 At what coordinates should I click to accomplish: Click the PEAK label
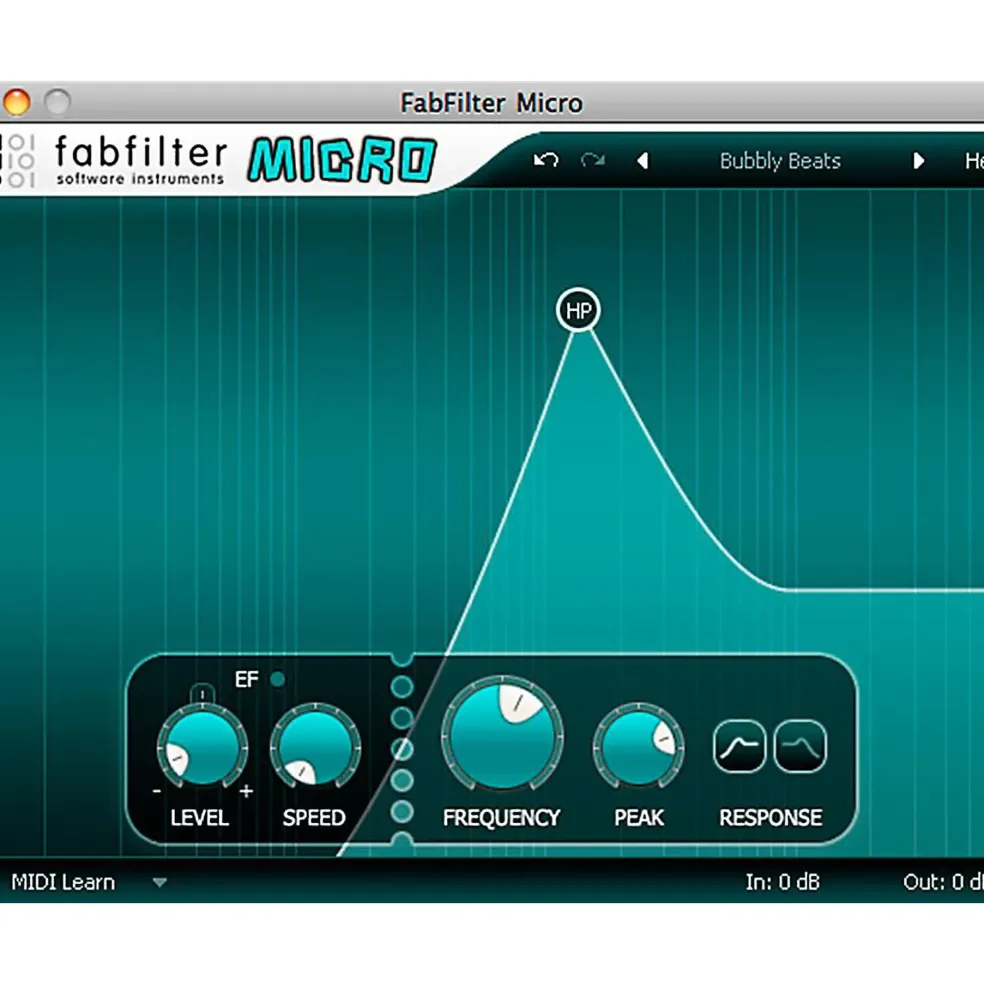coord(638,817)
